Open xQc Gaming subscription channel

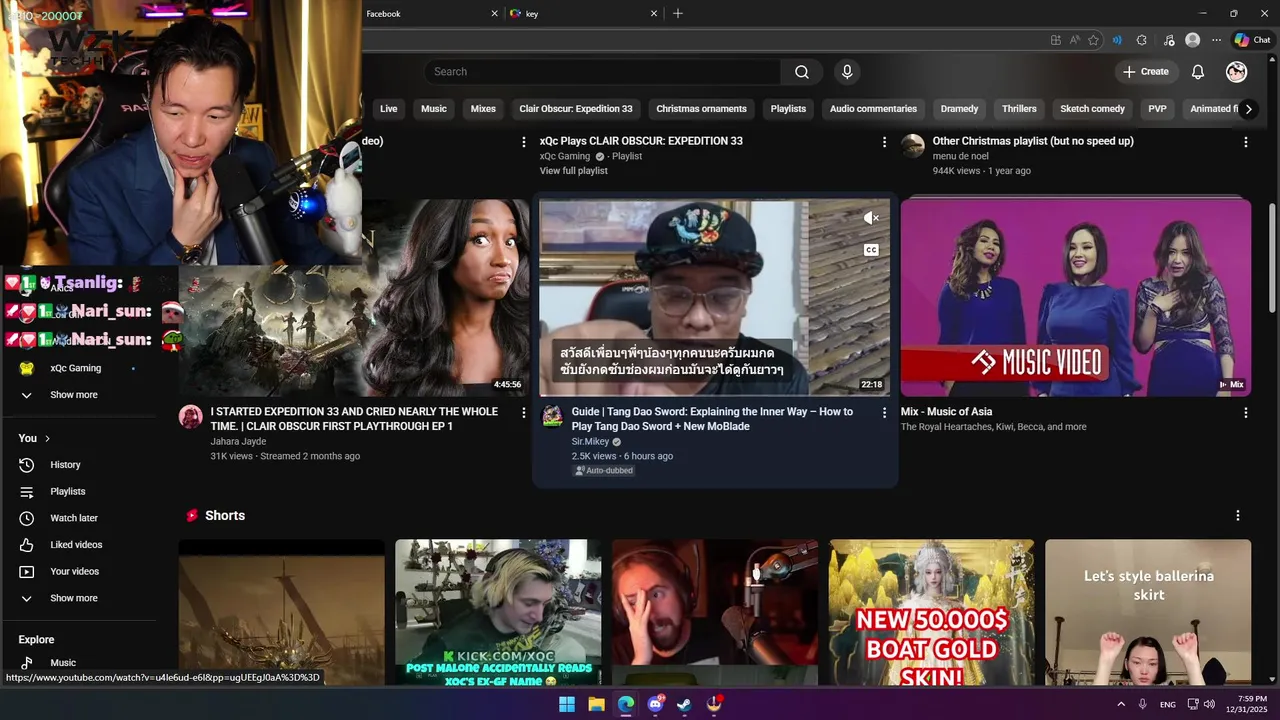pos(75,368)
